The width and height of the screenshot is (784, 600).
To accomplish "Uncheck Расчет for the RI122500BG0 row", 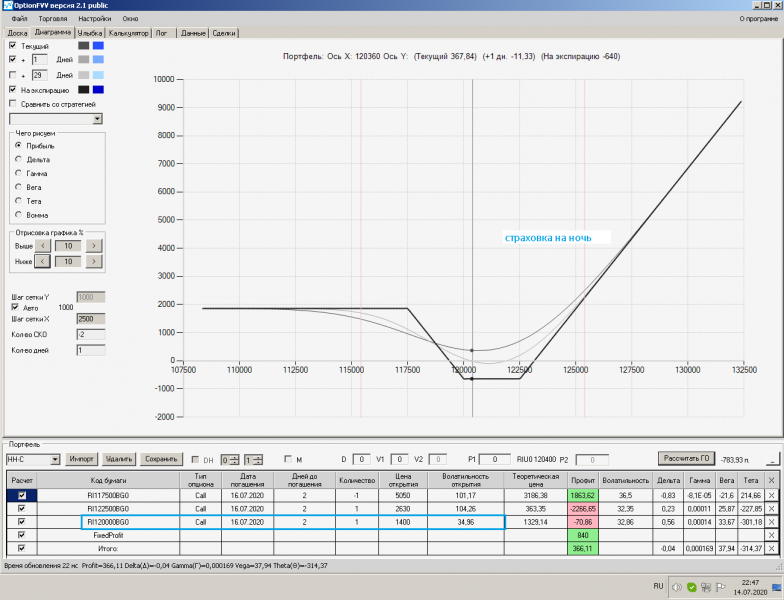I will [x=22, y=508].
